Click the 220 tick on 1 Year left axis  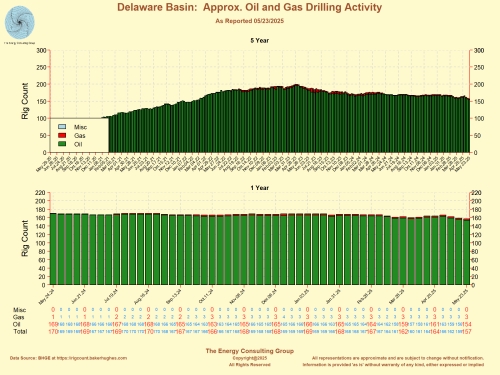(x=40, y=193)
